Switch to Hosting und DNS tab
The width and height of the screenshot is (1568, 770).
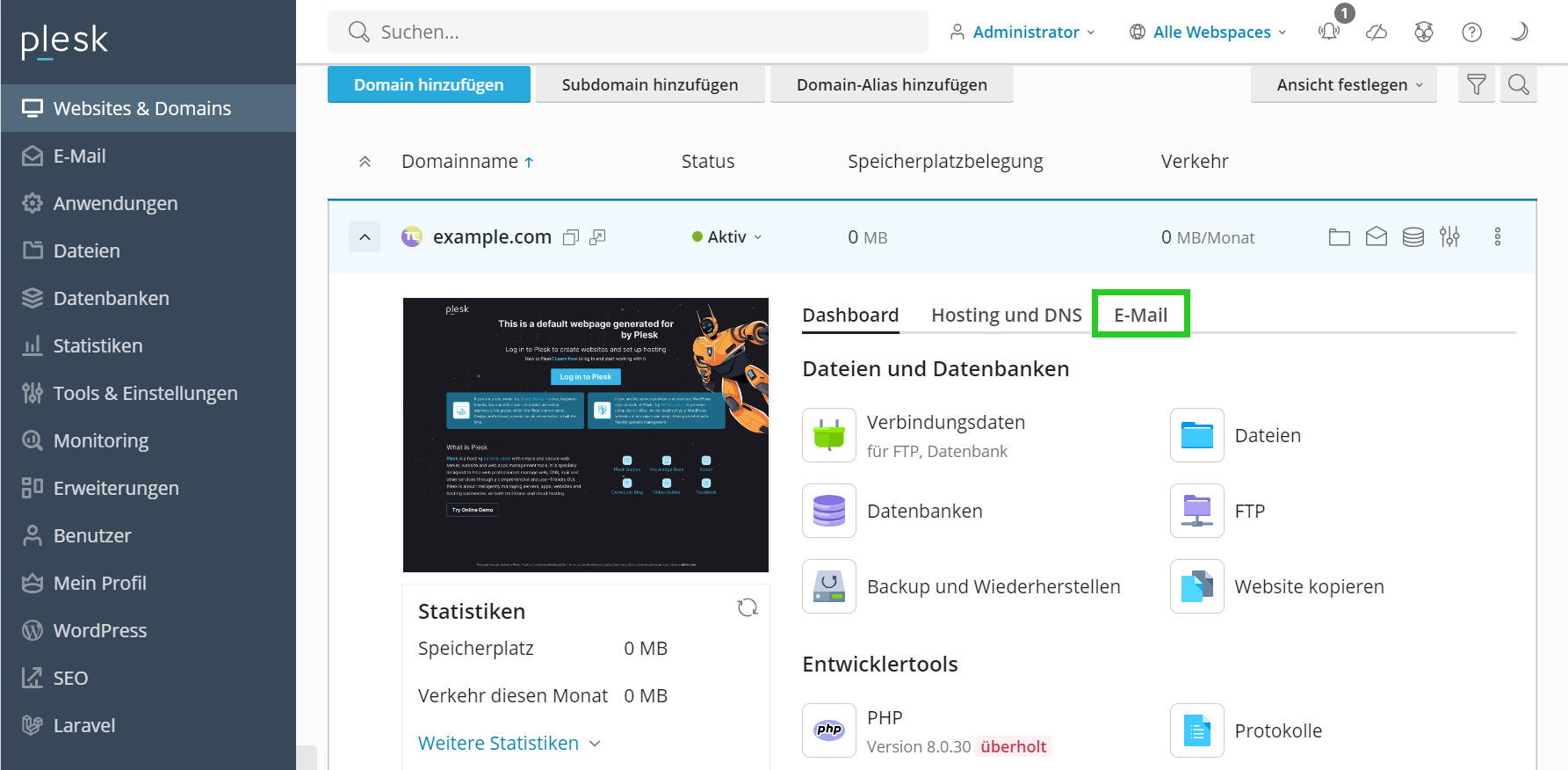[x=1007, y=315]
